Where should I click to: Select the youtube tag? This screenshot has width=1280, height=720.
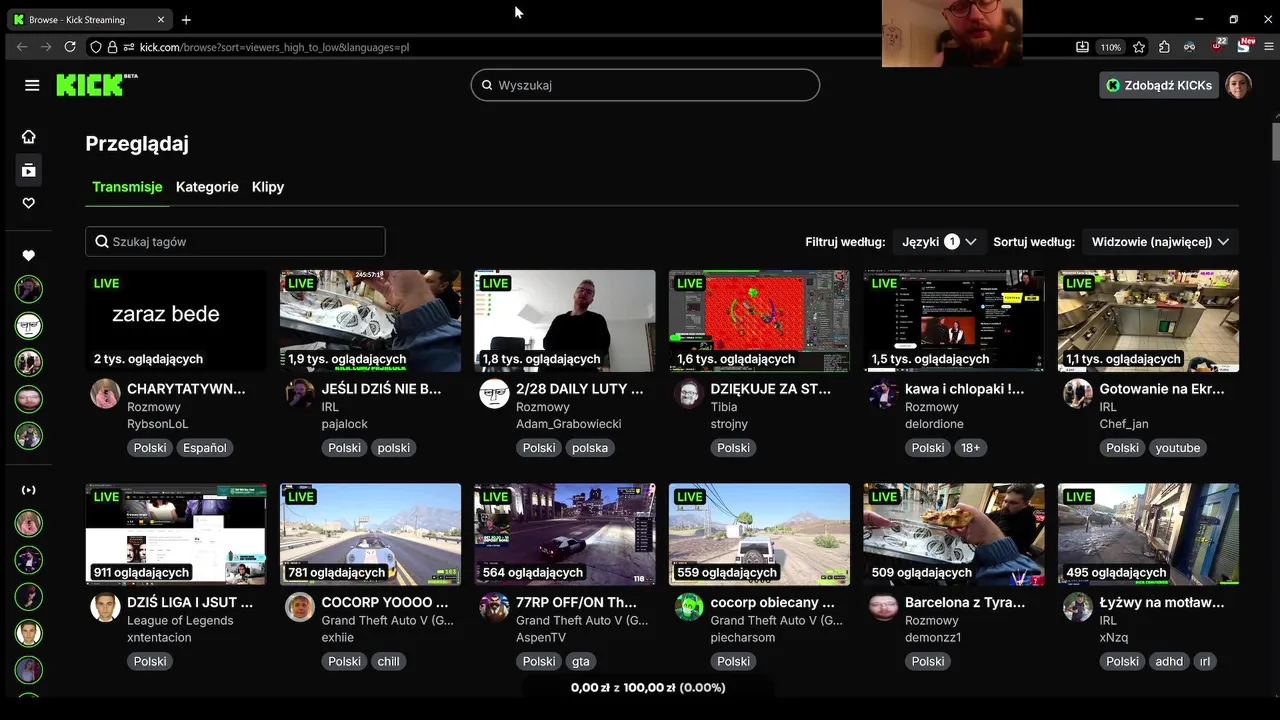(x=1178, y=448)
